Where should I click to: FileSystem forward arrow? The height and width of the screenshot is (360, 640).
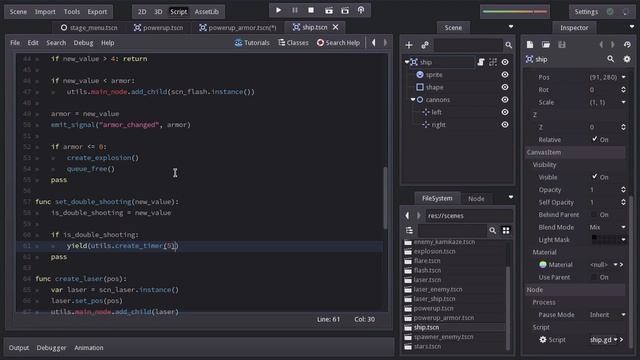point(418,216)
